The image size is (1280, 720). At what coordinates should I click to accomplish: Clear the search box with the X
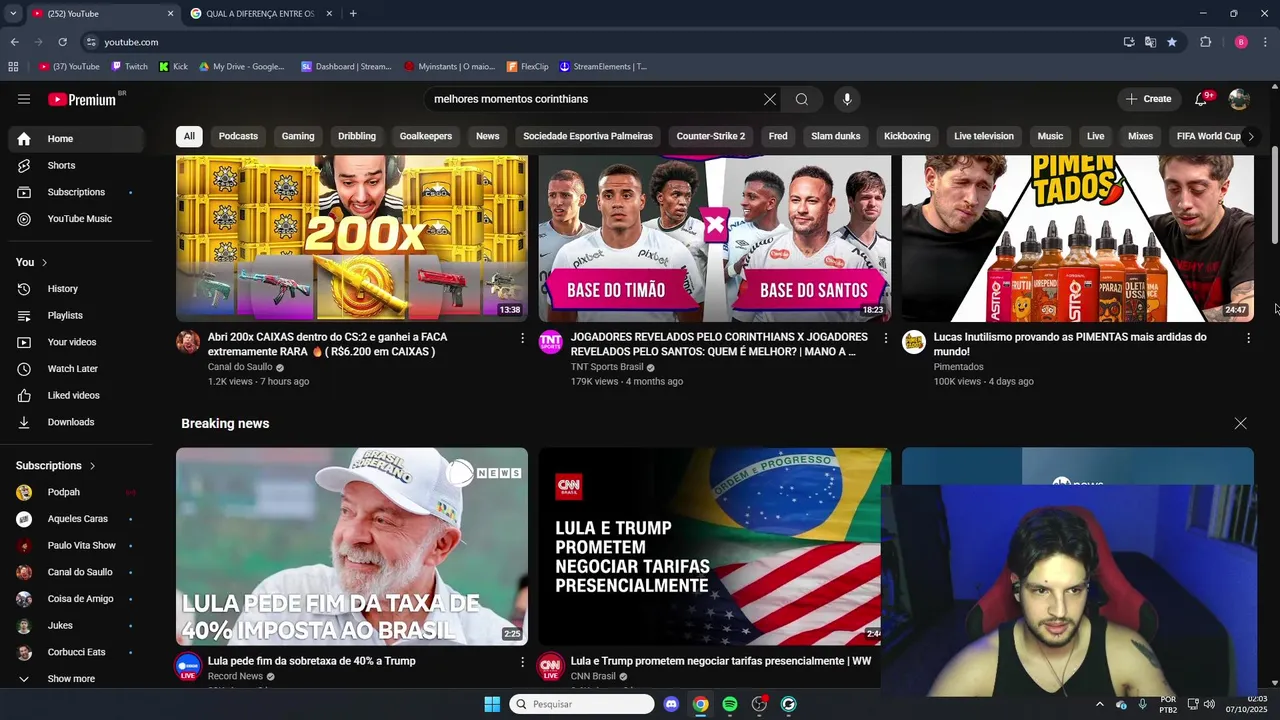(x=770, y=99)
